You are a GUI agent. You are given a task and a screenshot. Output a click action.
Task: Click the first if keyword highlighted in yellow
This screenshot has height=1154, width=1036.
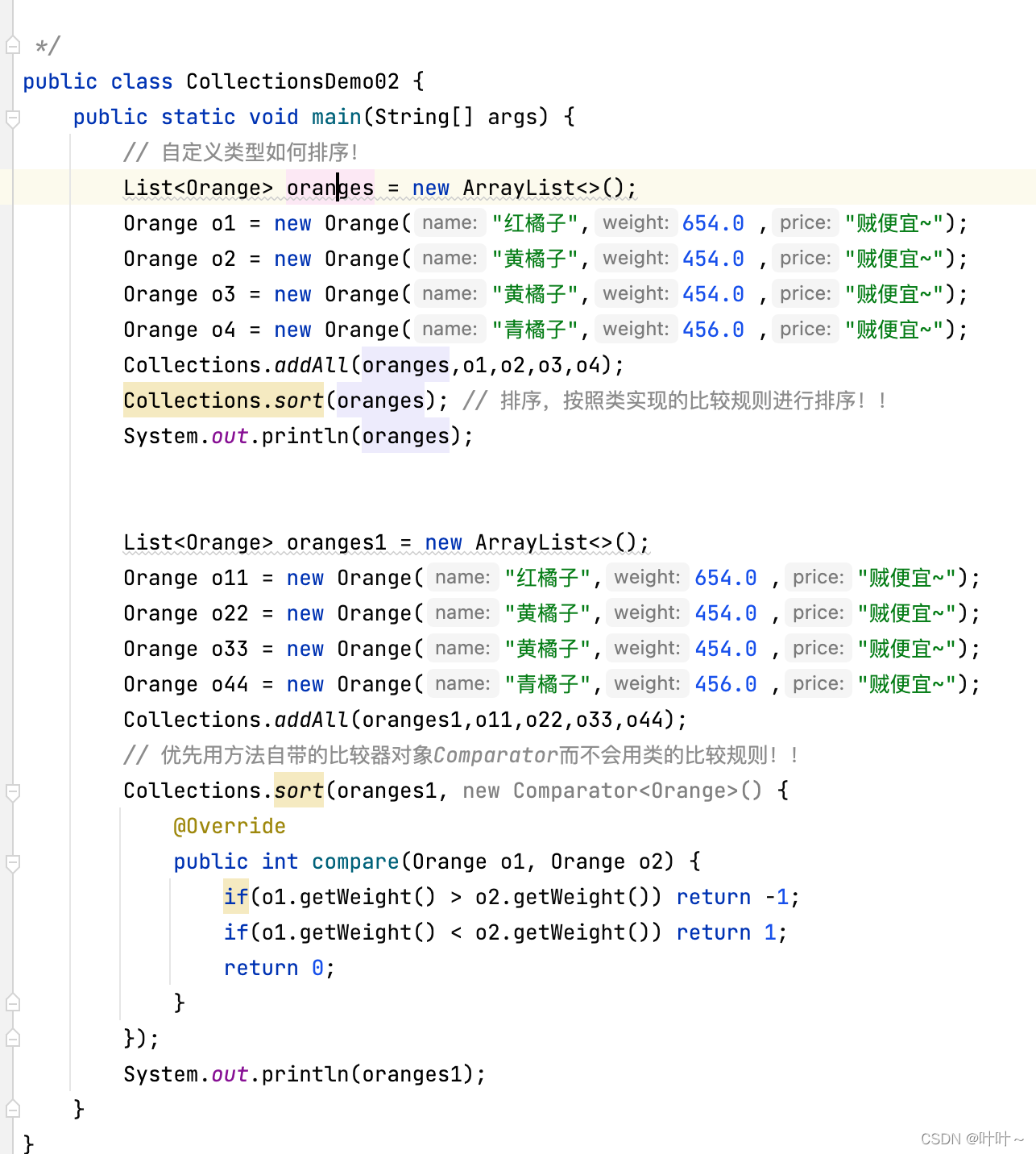coord(236,897)
